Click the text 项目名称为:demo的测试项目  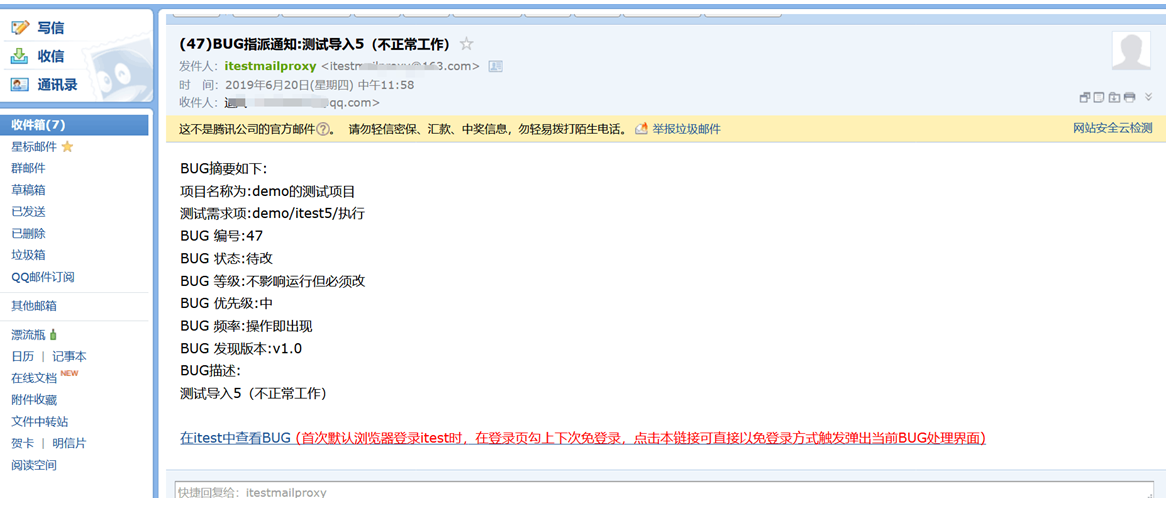point(268,192)
